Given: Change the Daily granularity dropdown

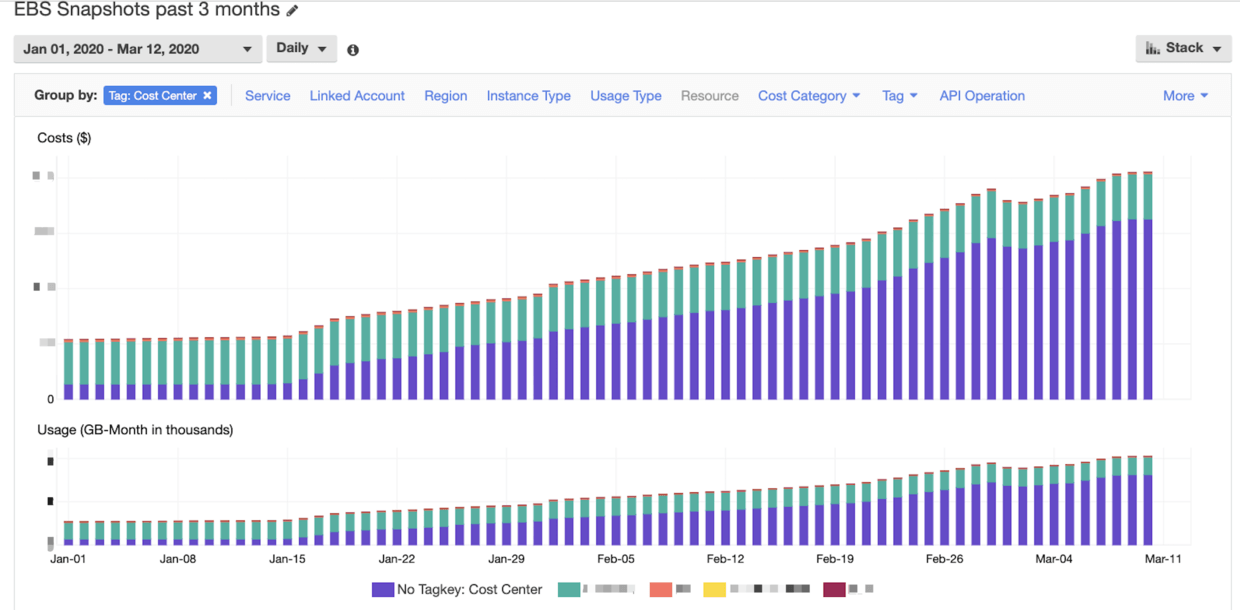Looking at the screenshot, I should 301,48.
